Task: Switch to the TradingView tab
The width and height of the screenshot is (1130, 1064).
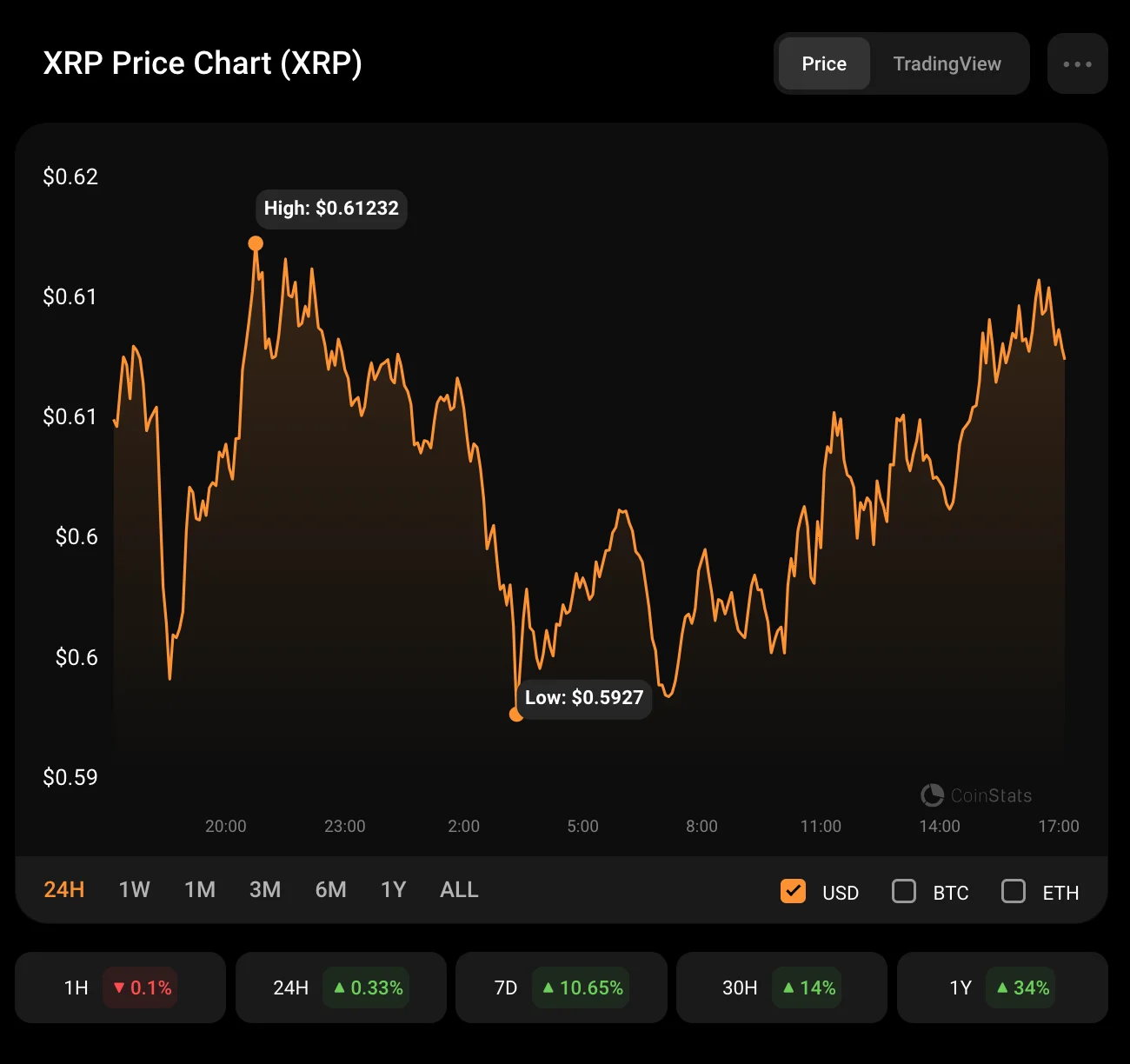Action: click(947, 63)
